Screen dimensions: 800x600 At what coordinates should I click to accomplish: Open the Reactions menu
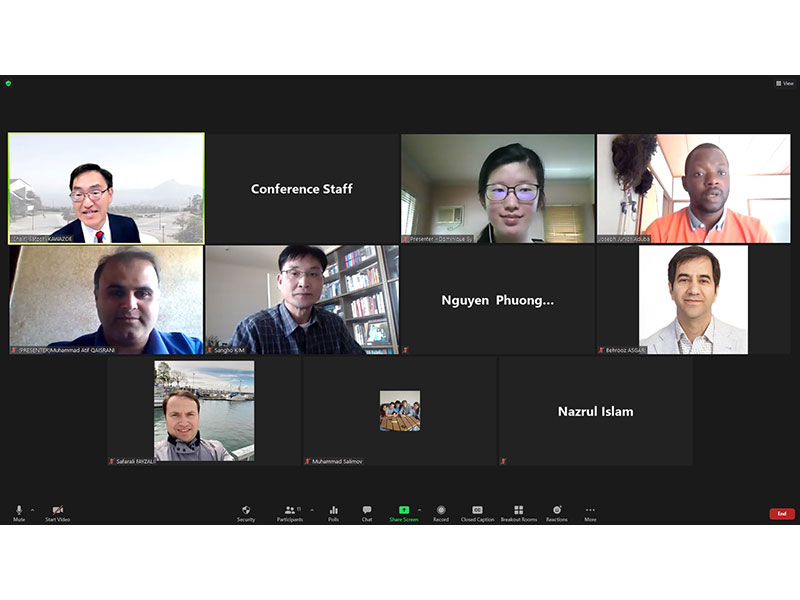(557, 510)
